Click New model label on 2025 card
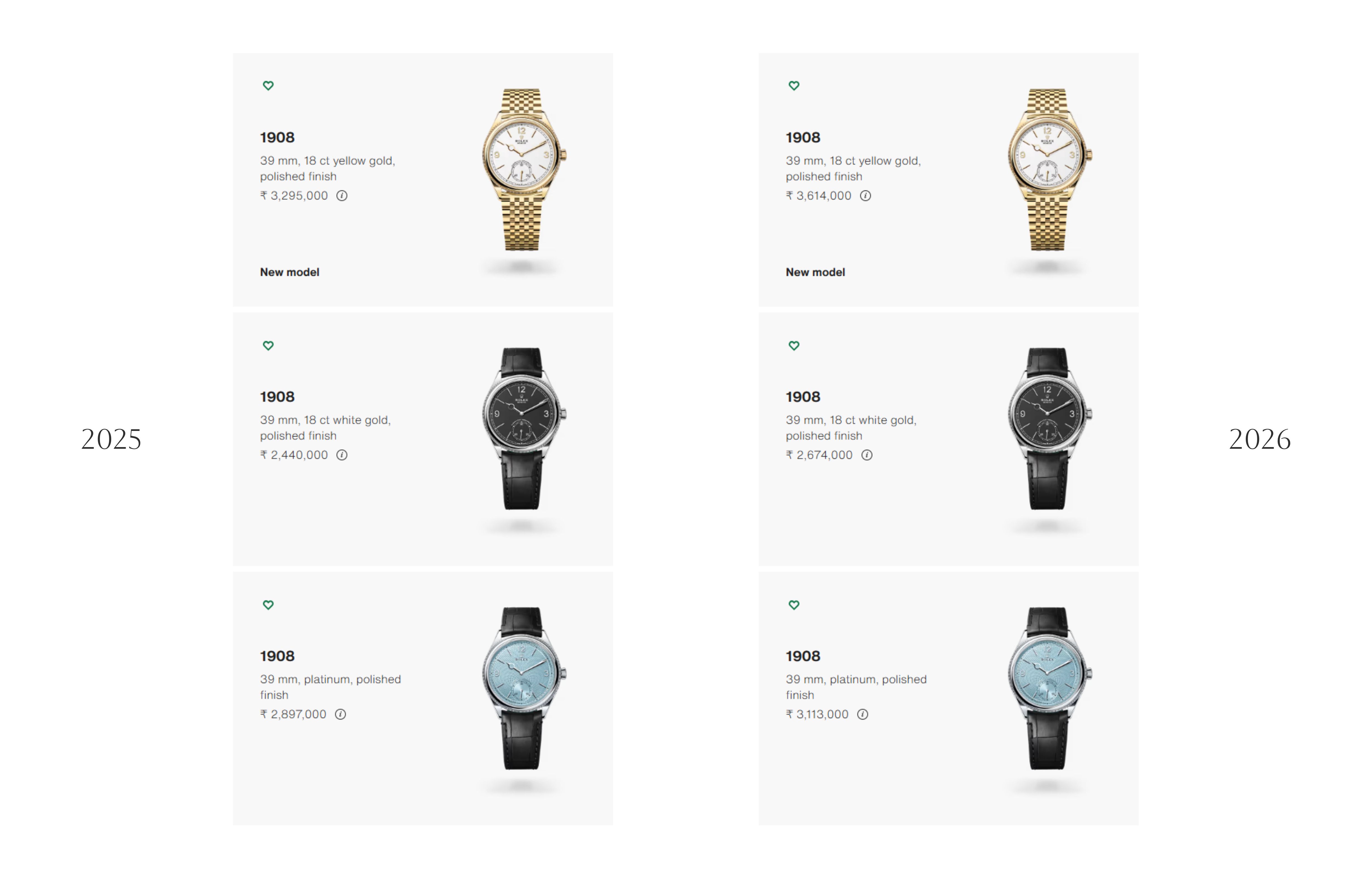 pyautogui.click(x=290, y=272)
